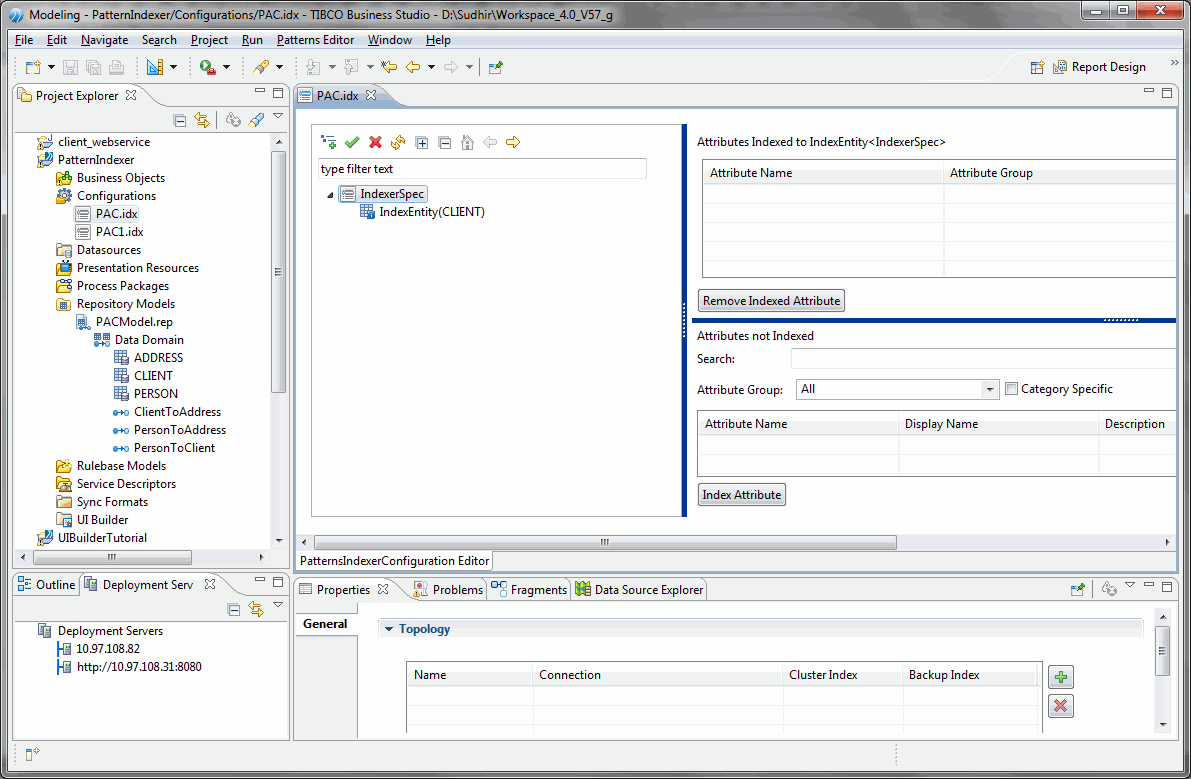Click the red X delete icon in editor toolbar
This screenshot has width=1191, height=779.
pyautogui.click(x=375, y=142)
